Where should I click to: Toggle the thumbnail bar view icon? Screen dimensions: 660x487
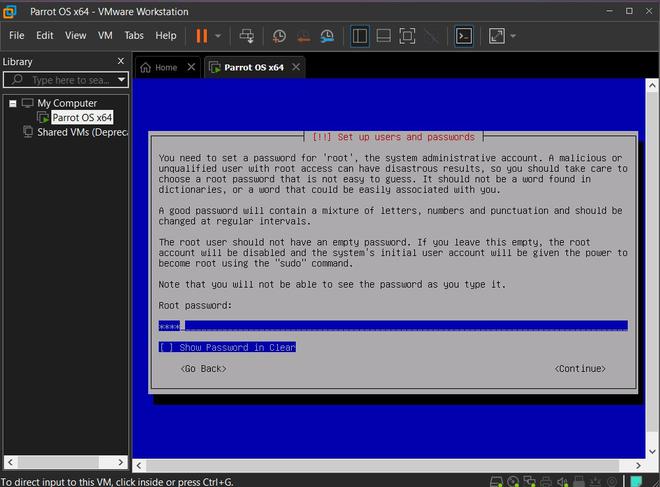383,36
